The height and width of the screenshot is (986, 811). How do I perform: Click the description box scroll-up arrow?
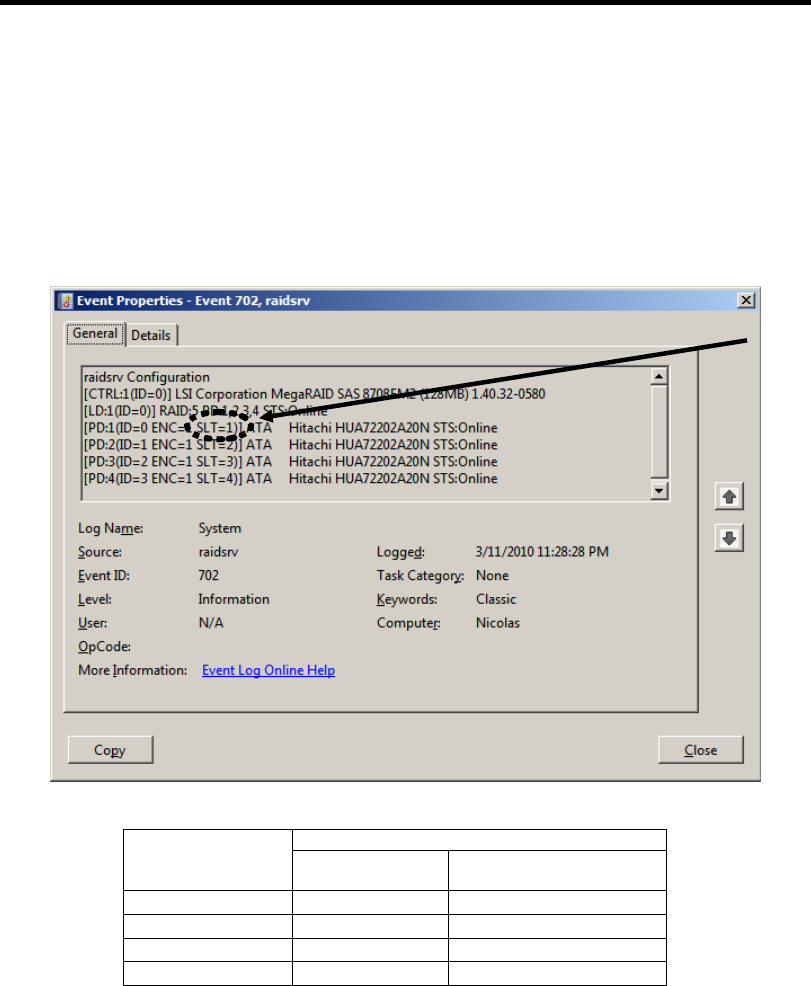coord(659,377)
